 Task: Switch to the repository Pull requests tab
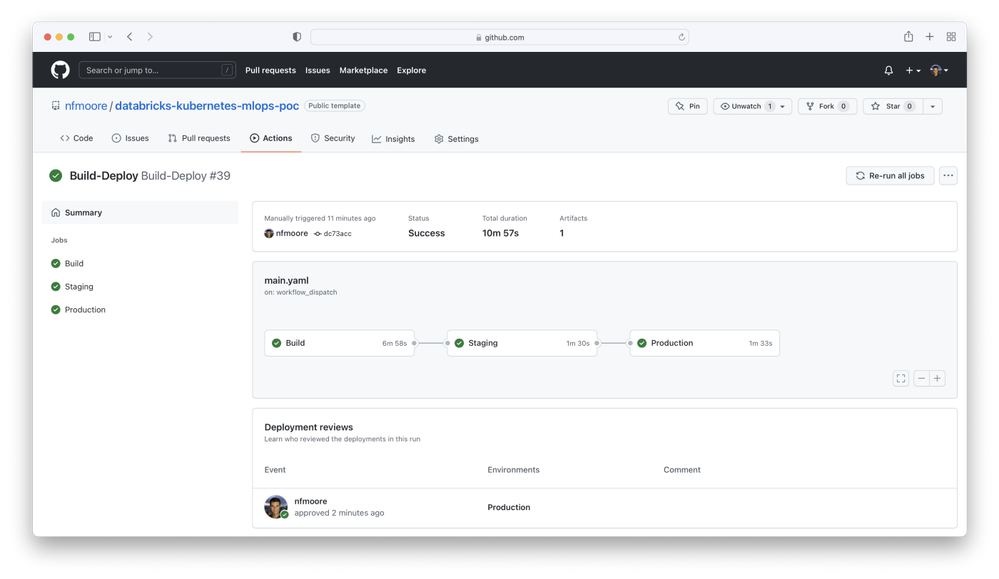pyautogui.click(x=199, y=138)
